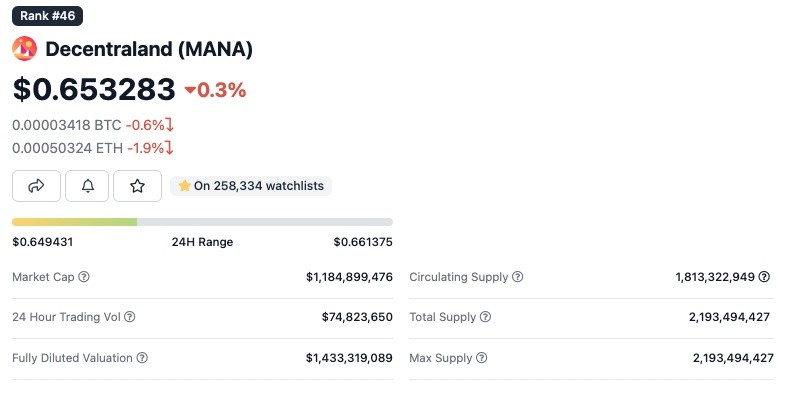The image size is (795, 395).
Task: Show 24 Hour Trading Vol help icon
Action: coord(130,317)
